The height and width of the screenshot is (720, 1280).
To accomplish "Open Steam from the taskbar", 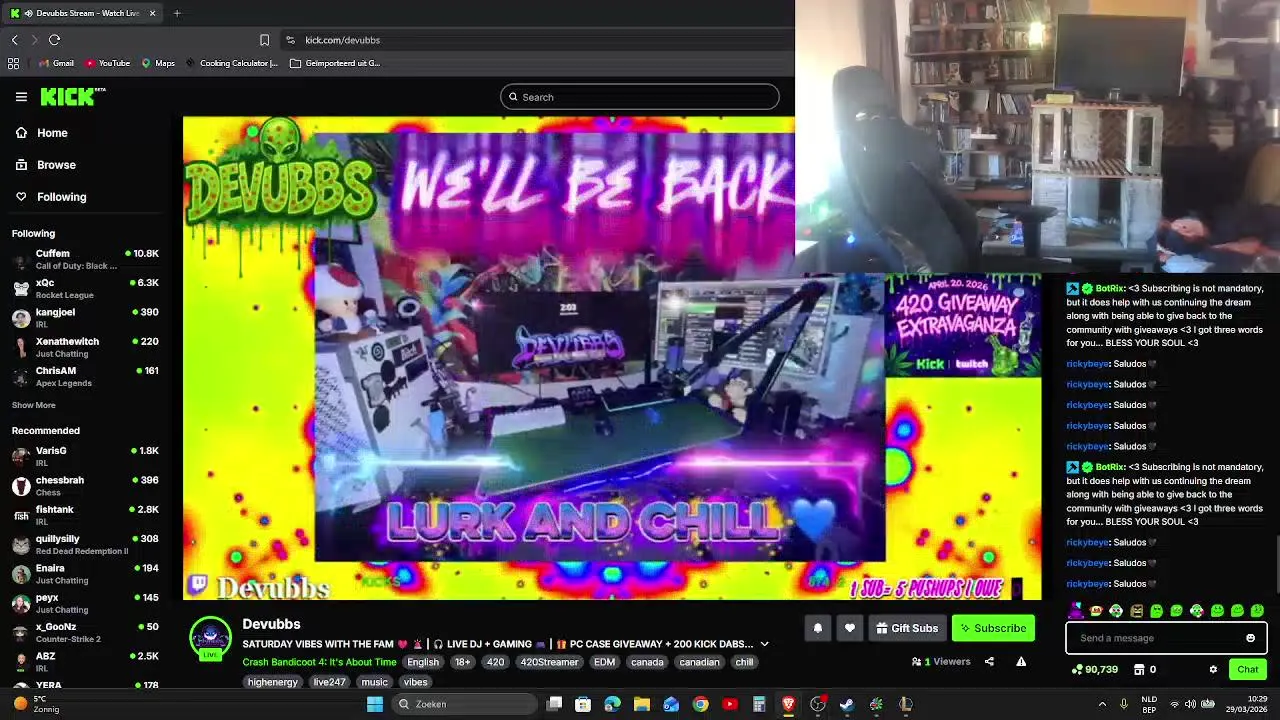I will tap(846, 704).
